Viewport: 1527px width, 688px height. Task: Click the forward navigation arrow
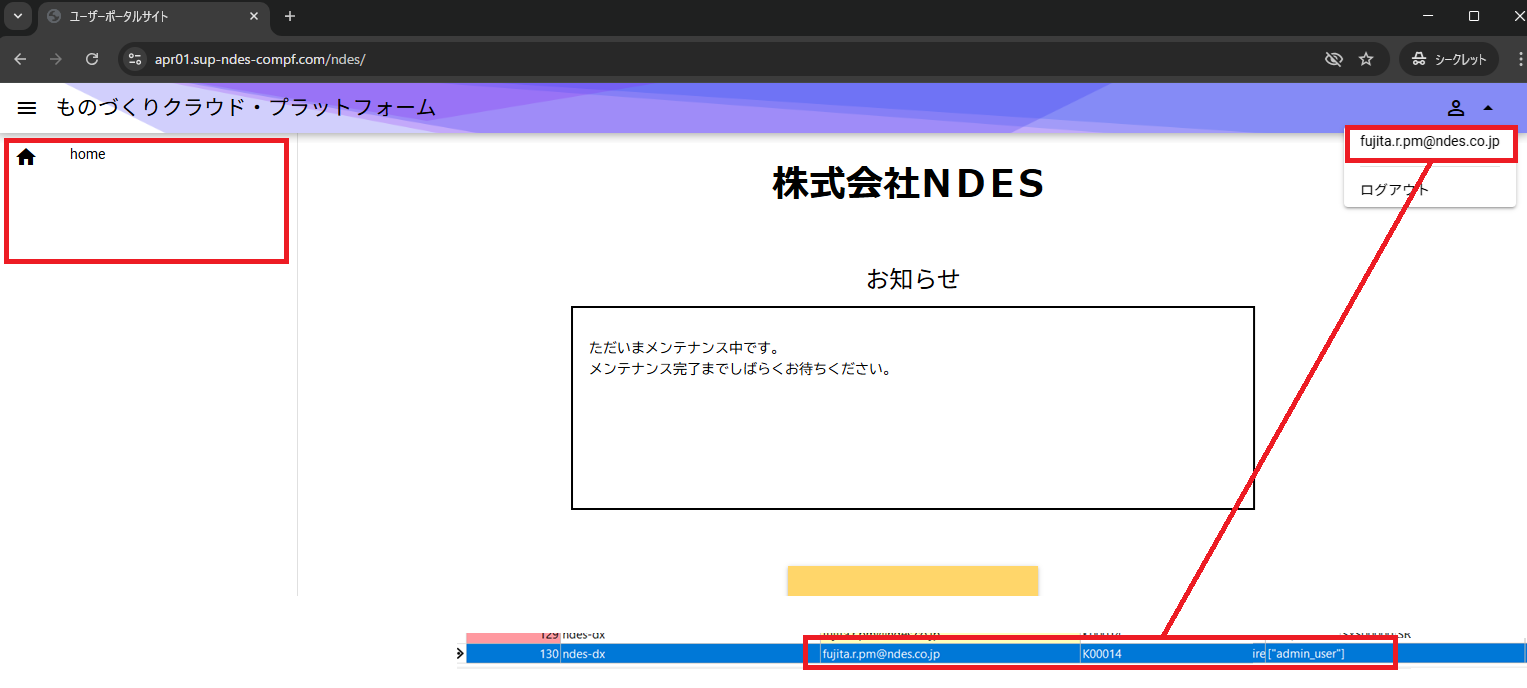[x=56, y=59]
